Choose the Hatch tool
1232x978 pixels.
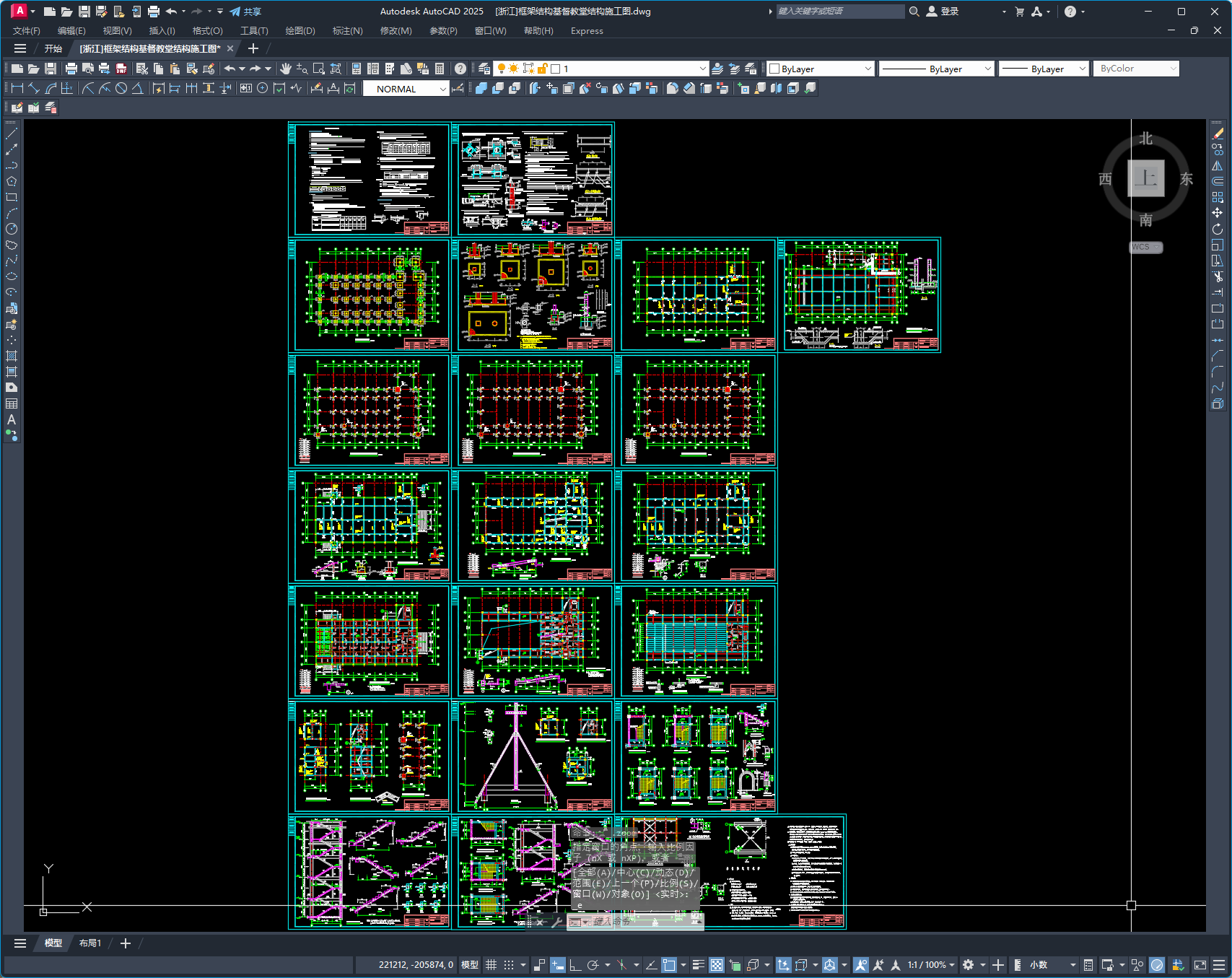(12, 356)
